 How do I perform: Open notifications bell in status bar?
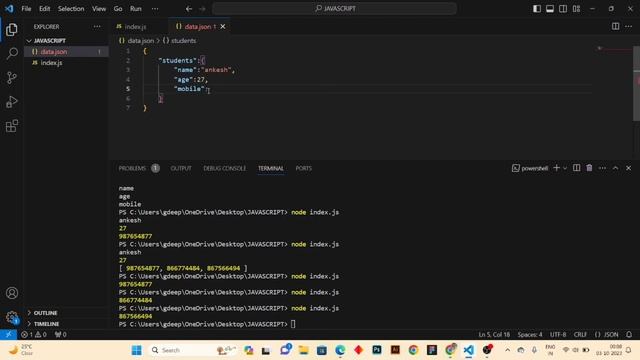629,334
